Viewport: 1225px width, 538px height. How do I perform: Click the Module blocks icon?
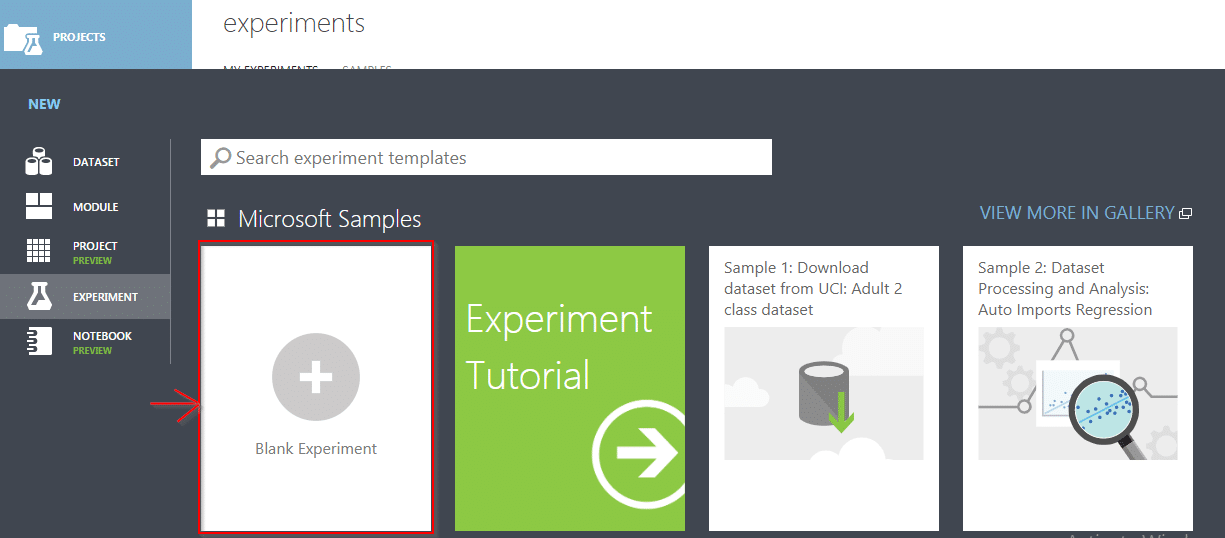pos(39,206)
